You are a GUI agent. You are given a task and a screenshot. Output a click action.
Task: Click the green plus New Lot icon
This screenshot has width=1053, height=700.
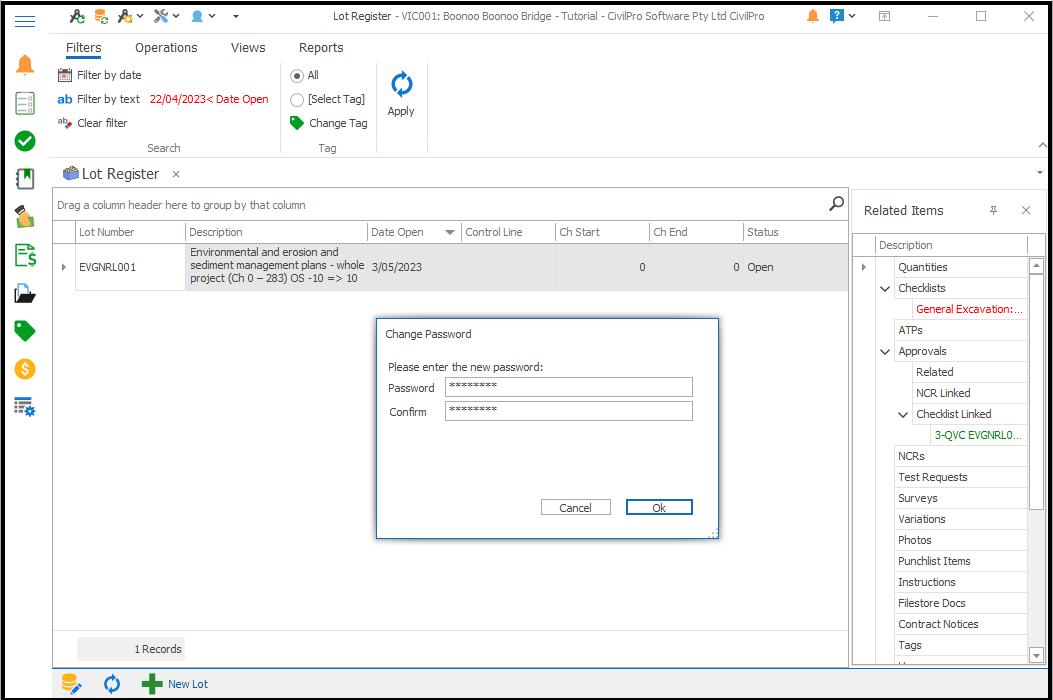[152, 684]
